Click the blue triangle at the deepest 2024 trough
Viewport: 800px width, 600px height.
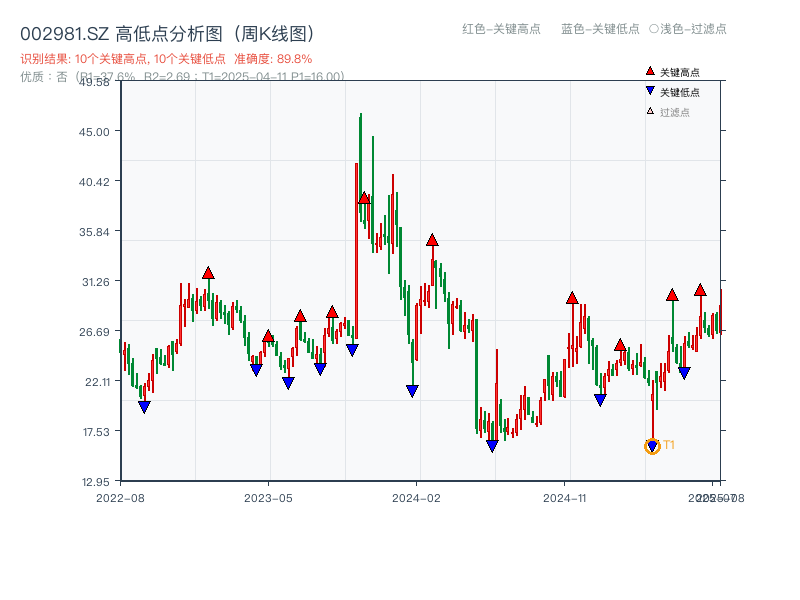click(x=492, y=443)
